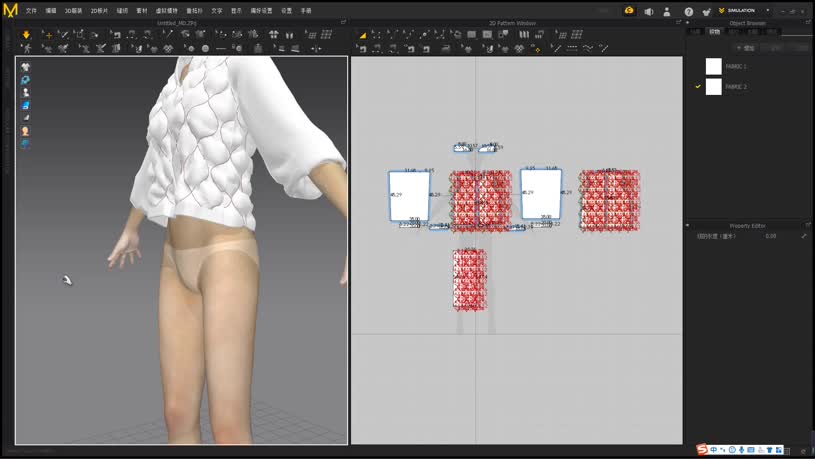Image resolution: width=815 pixels, height=459 pixels.
Task: Select the lower red quilted pattern piece in the 2D window
Action: click(469, 280)
